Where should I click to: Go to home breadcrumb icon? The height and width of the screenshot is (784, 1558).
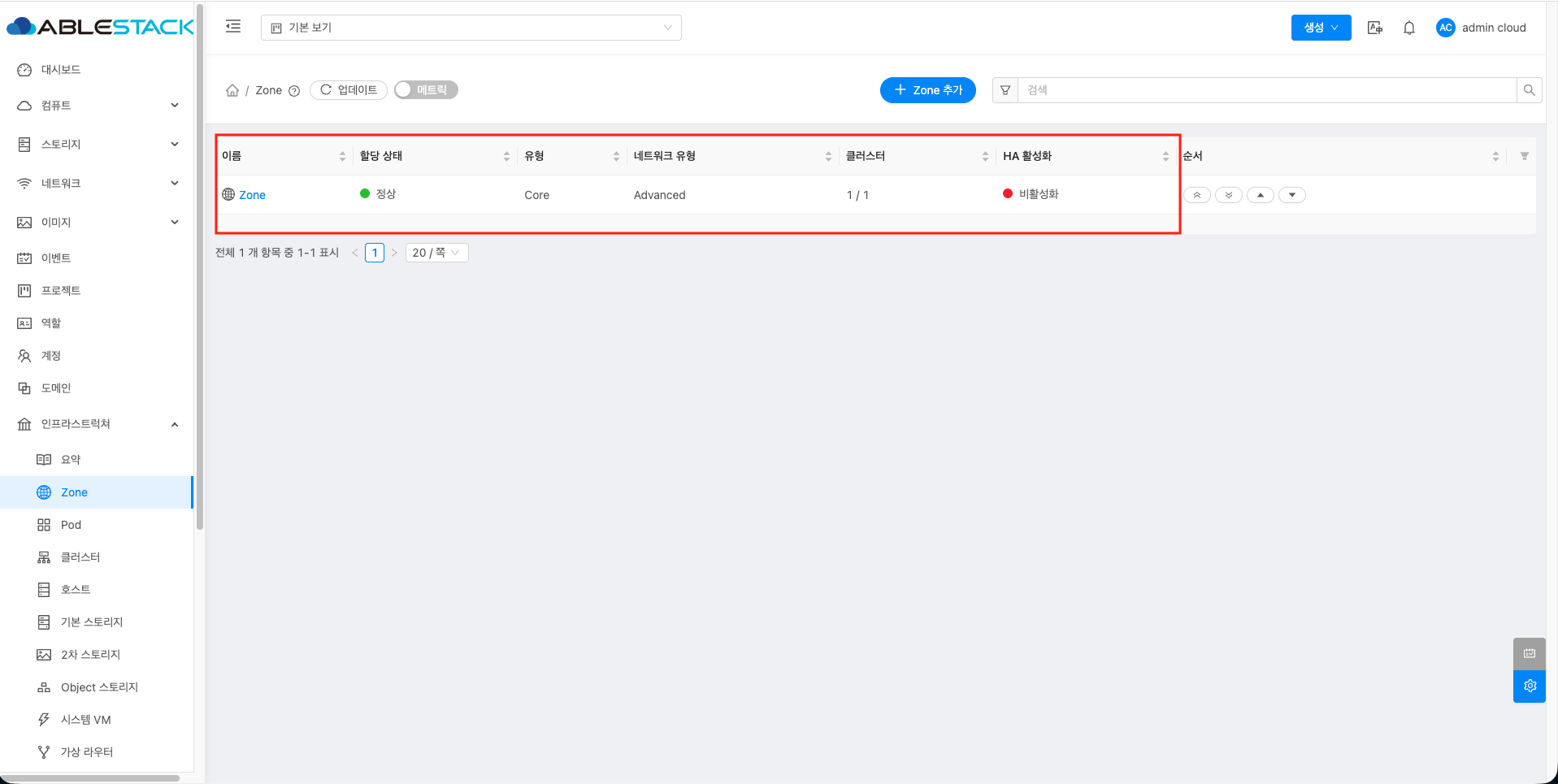(x=232, y=90)
